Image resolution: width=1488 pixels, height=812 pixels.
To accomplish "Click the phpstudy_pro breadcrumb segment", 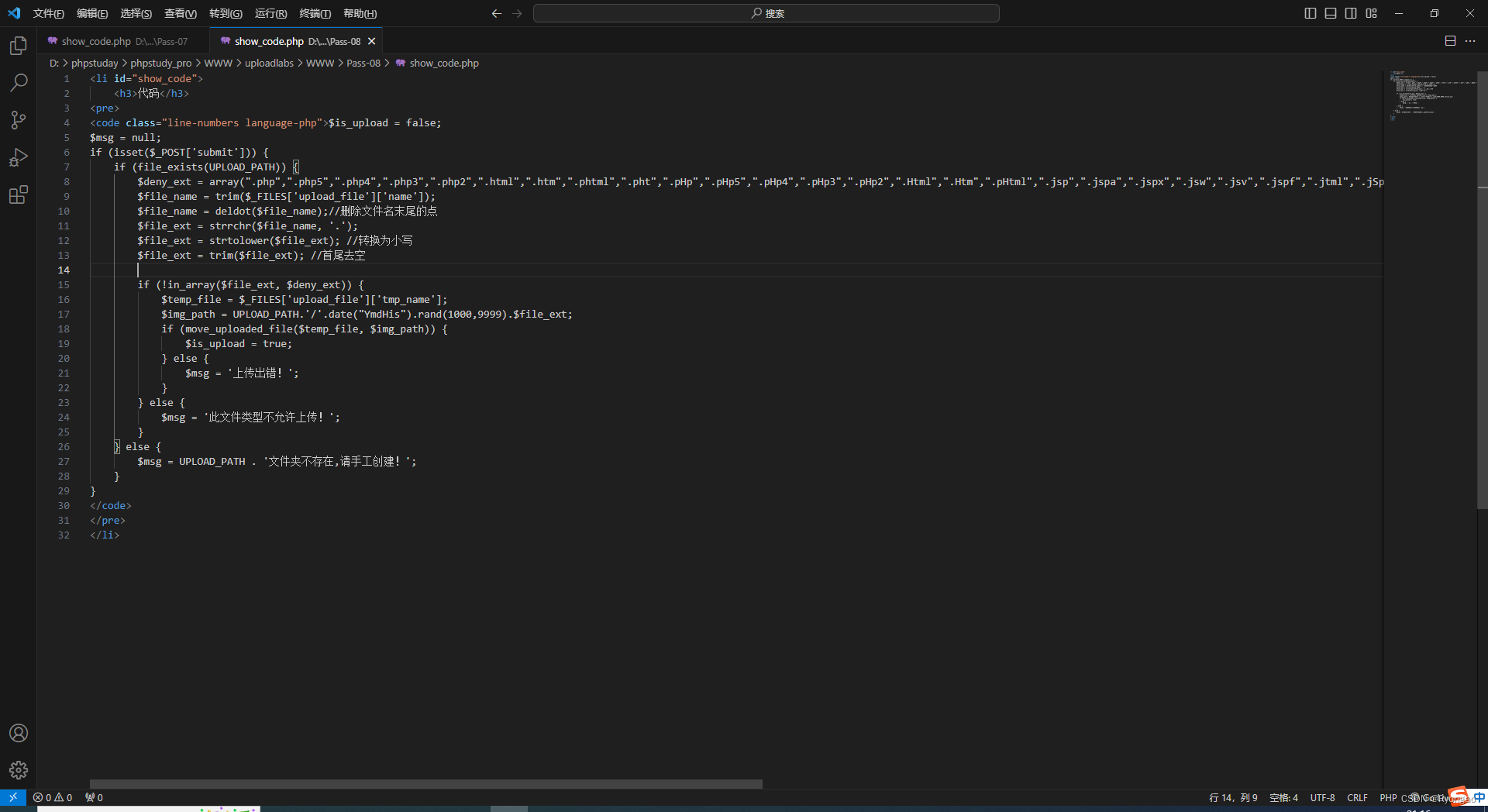I will [x=160, y=63].
